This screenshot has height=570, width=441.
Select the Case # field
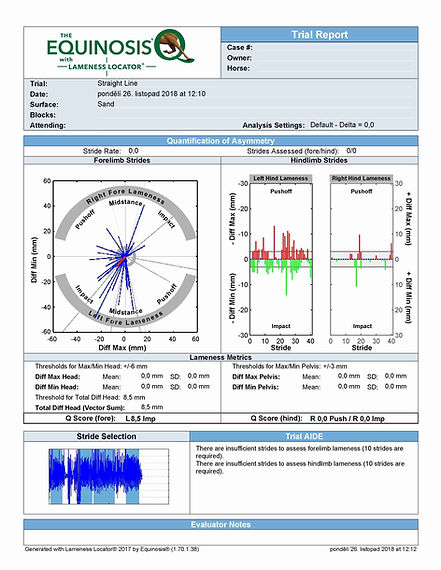pyautogui.click(x=320, y=48)
